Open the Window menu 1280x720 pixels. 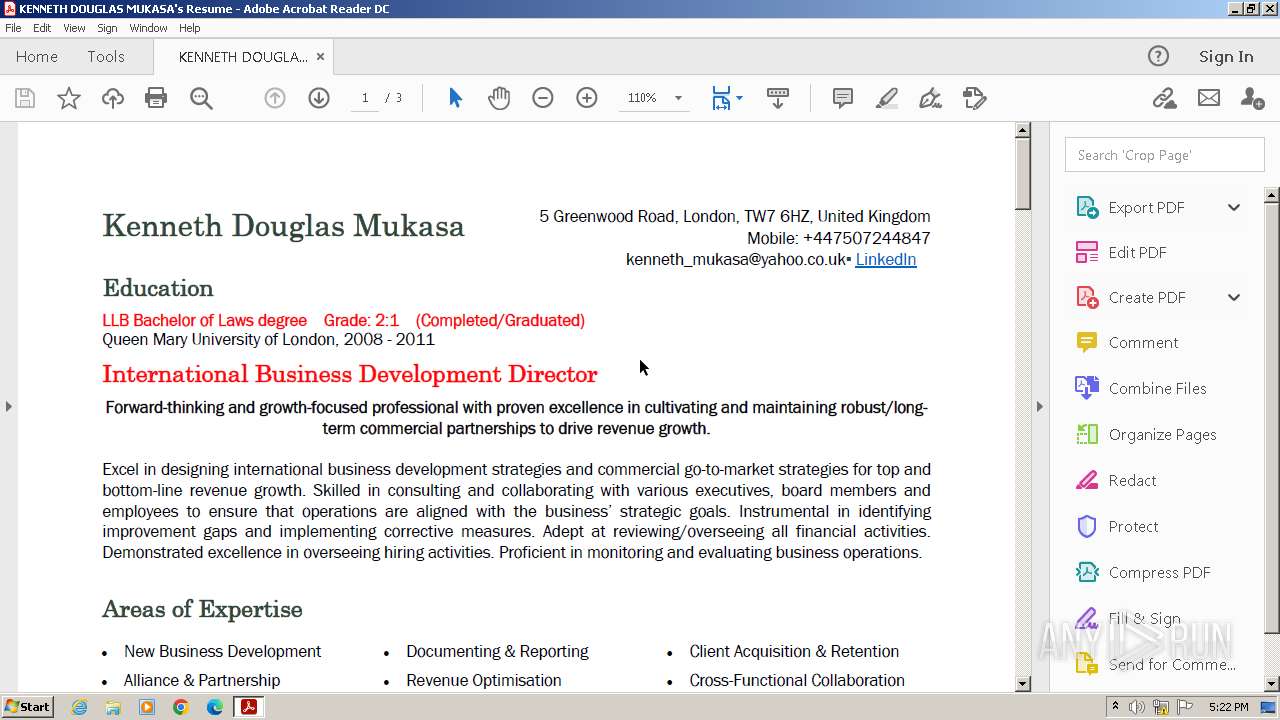pos(148,28)
